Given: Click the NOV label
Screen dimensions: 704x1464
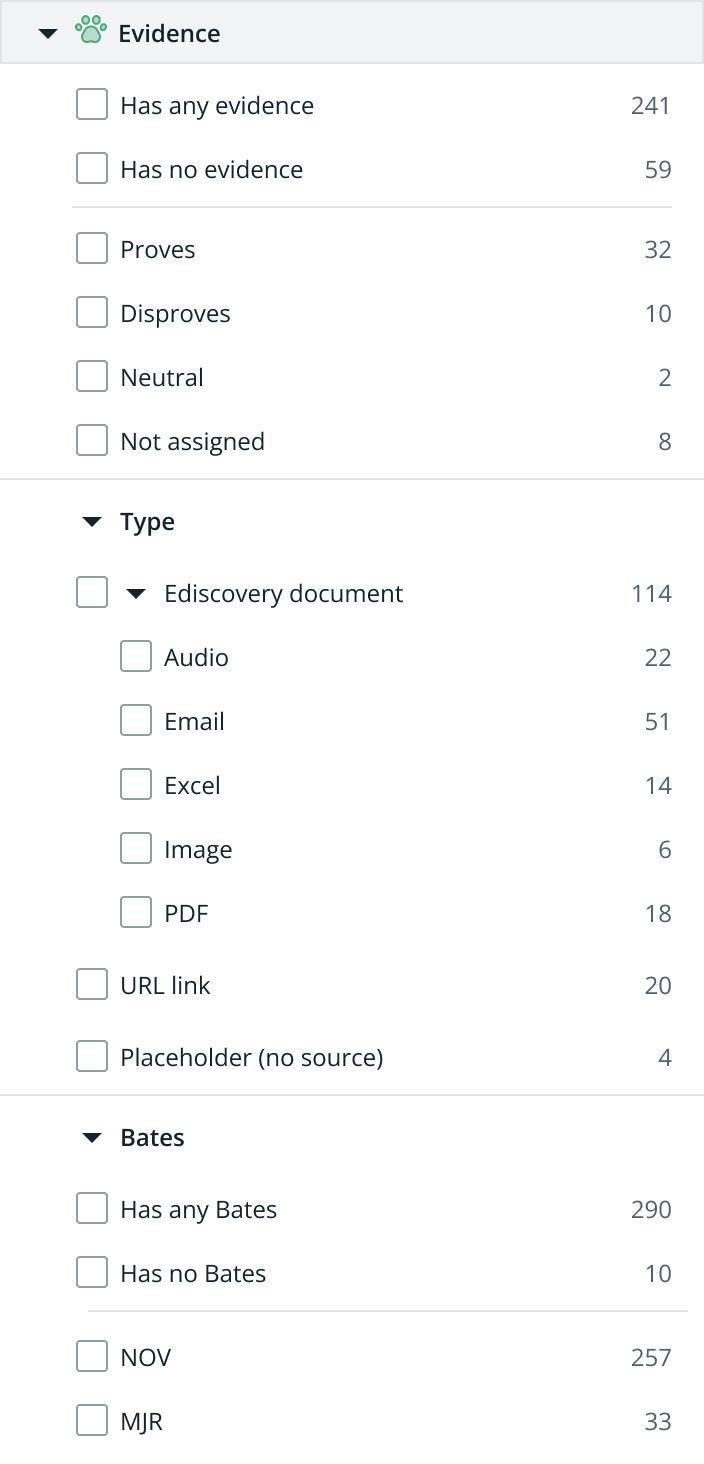Looking at the screenshot, I should point(146,1357).
